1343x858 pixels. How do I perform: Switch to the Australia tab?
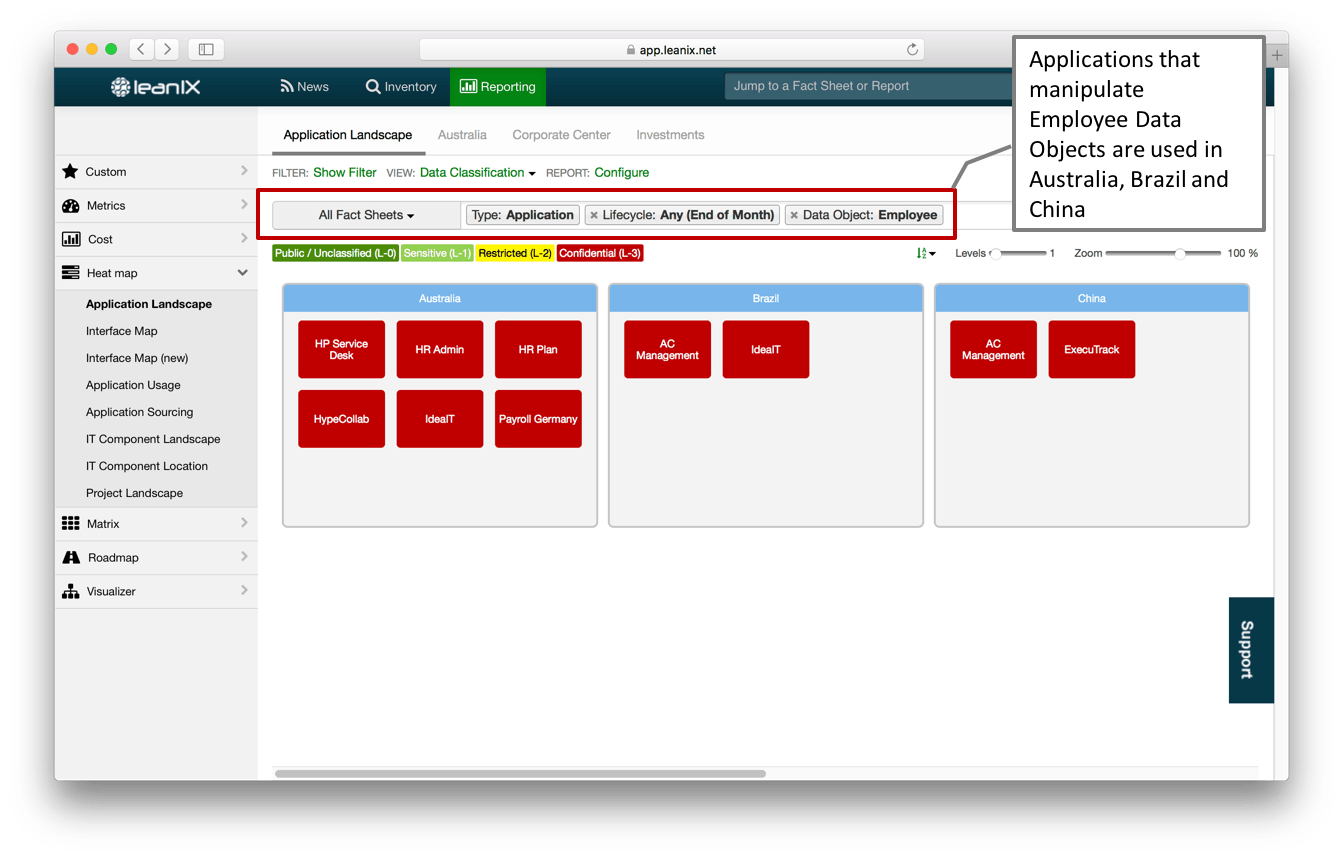[462, 134]
